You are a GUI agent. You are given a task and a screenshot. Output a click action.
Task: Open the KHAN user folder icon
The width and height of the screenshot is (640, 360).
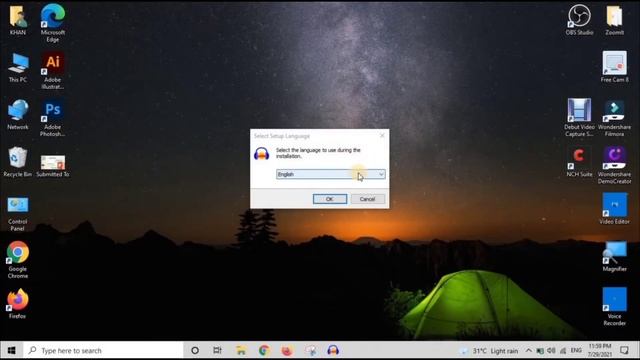[18, 20]
